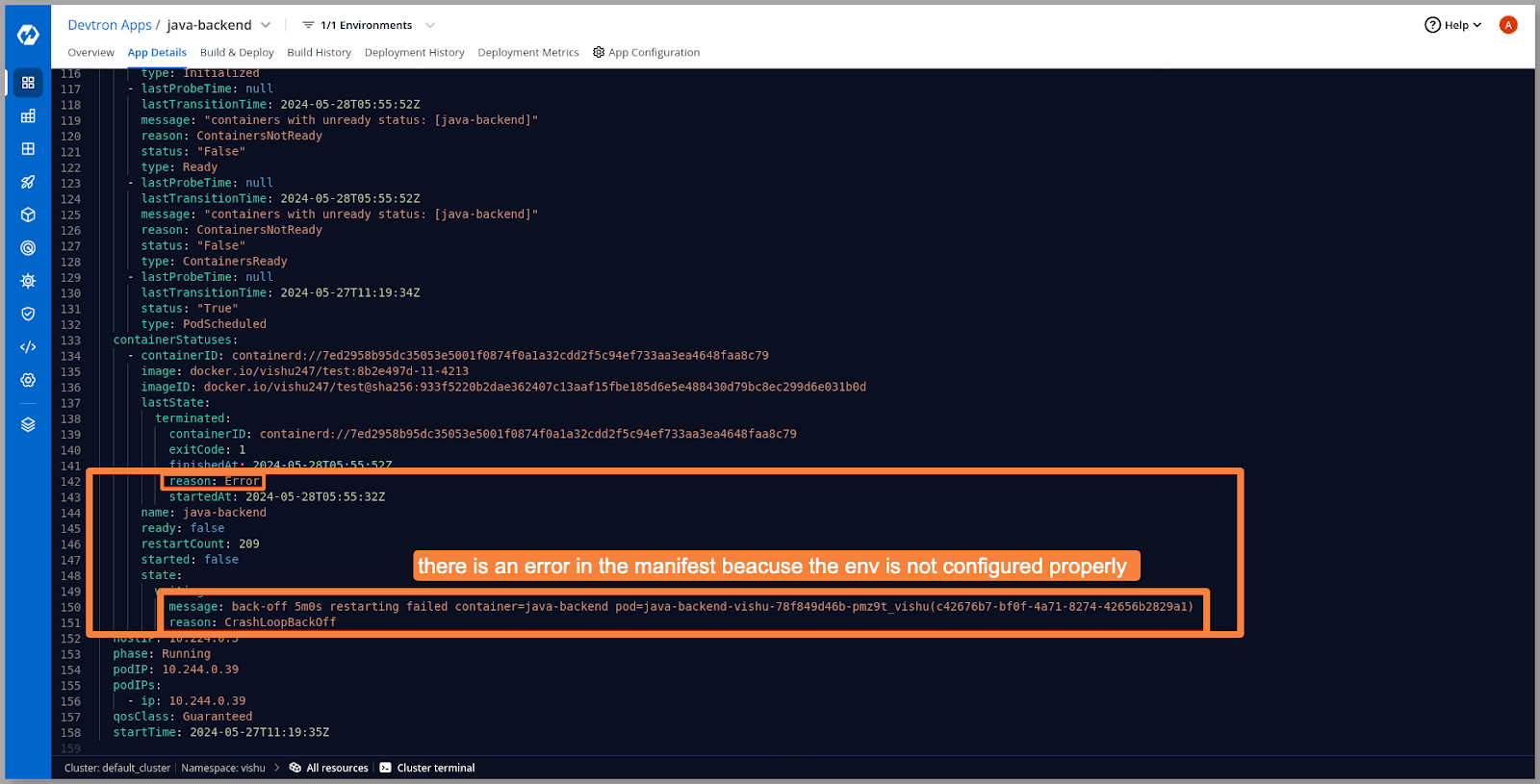The width and height of the screenshot is (1540, 784).
Task: Open the circular target icon in sidebar
Action: [x=28, y=248]
